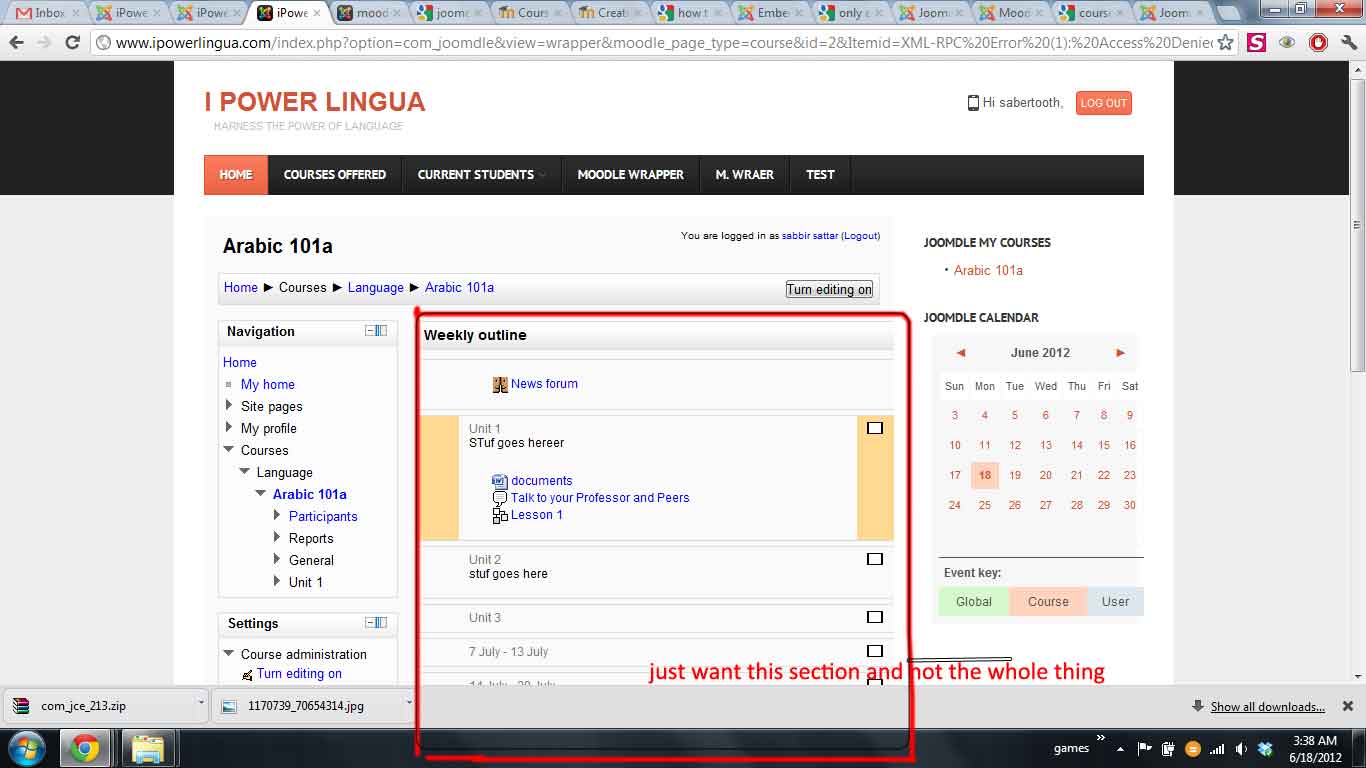Click the News forum icon
The image size is (1366, 768).
[500, 384]
